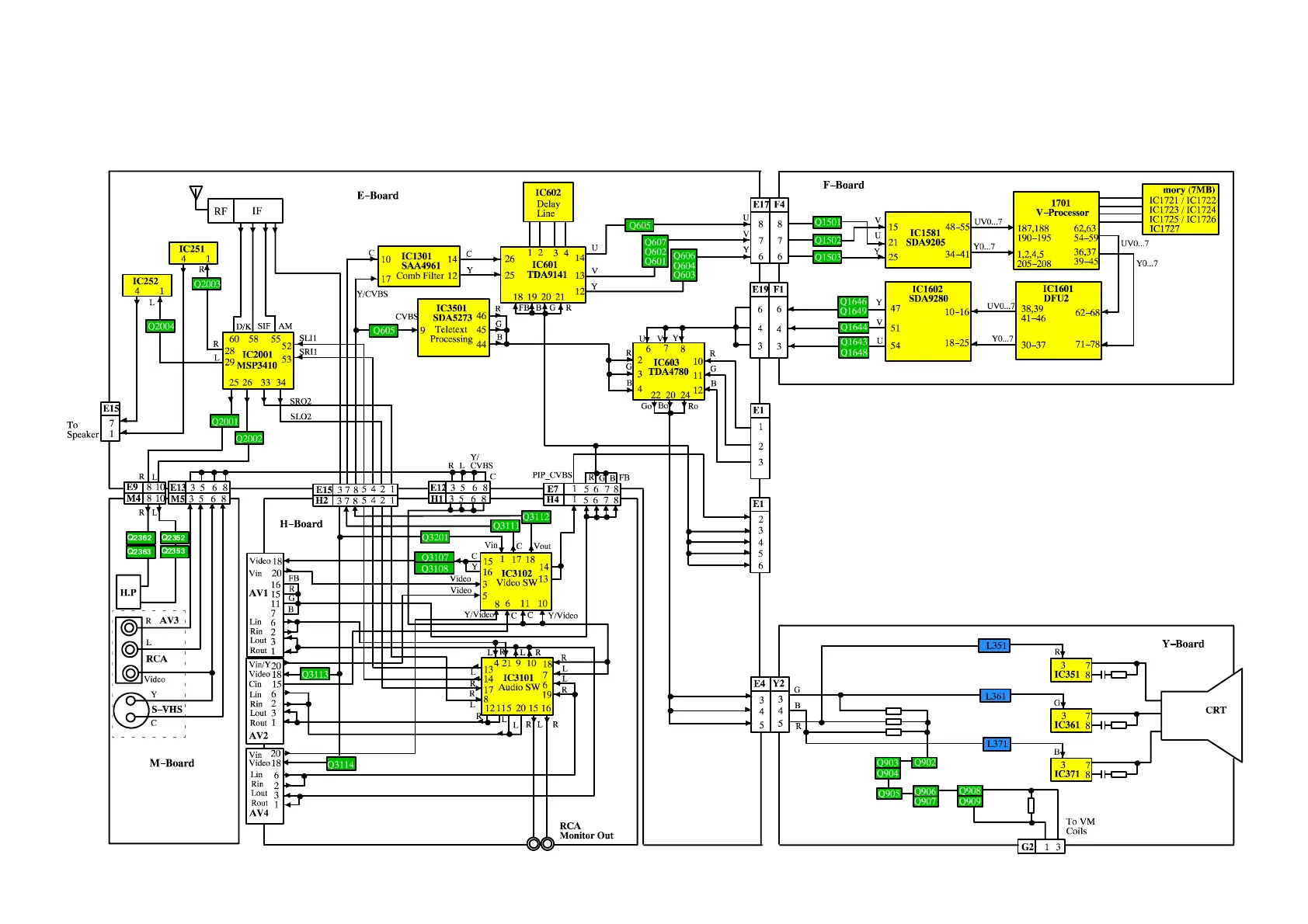
Task: Click the blue L351 component
Action: click(994, 645)
